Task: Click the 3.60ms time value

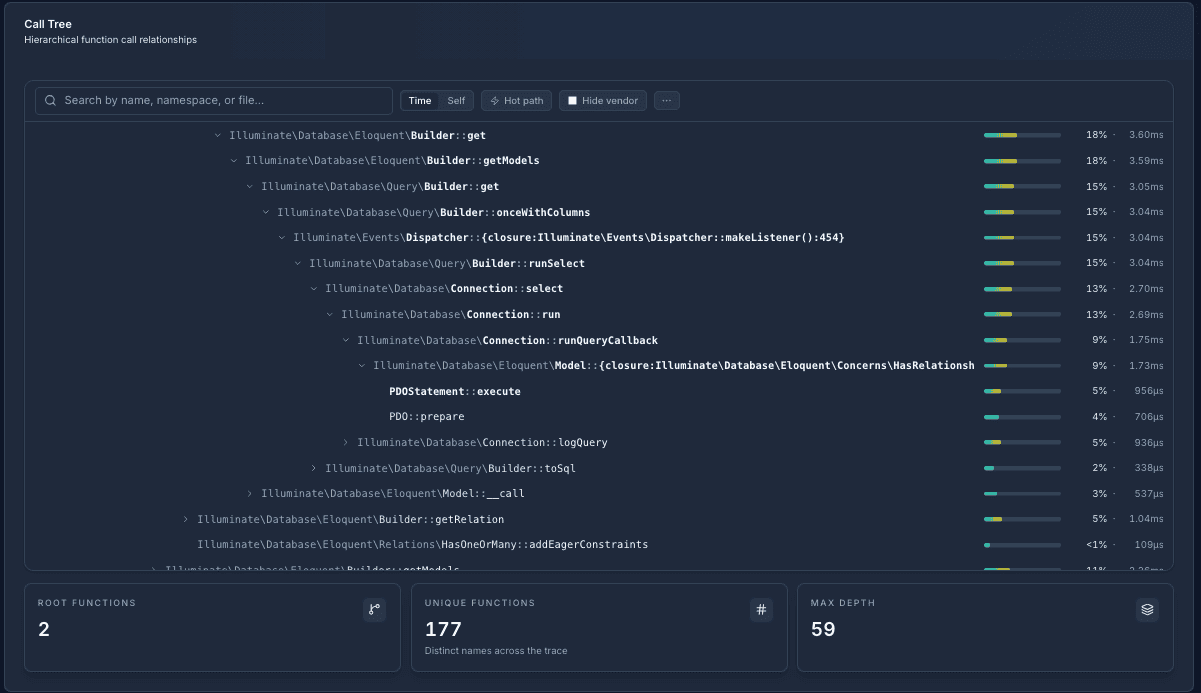Action: click(1146, 135)
